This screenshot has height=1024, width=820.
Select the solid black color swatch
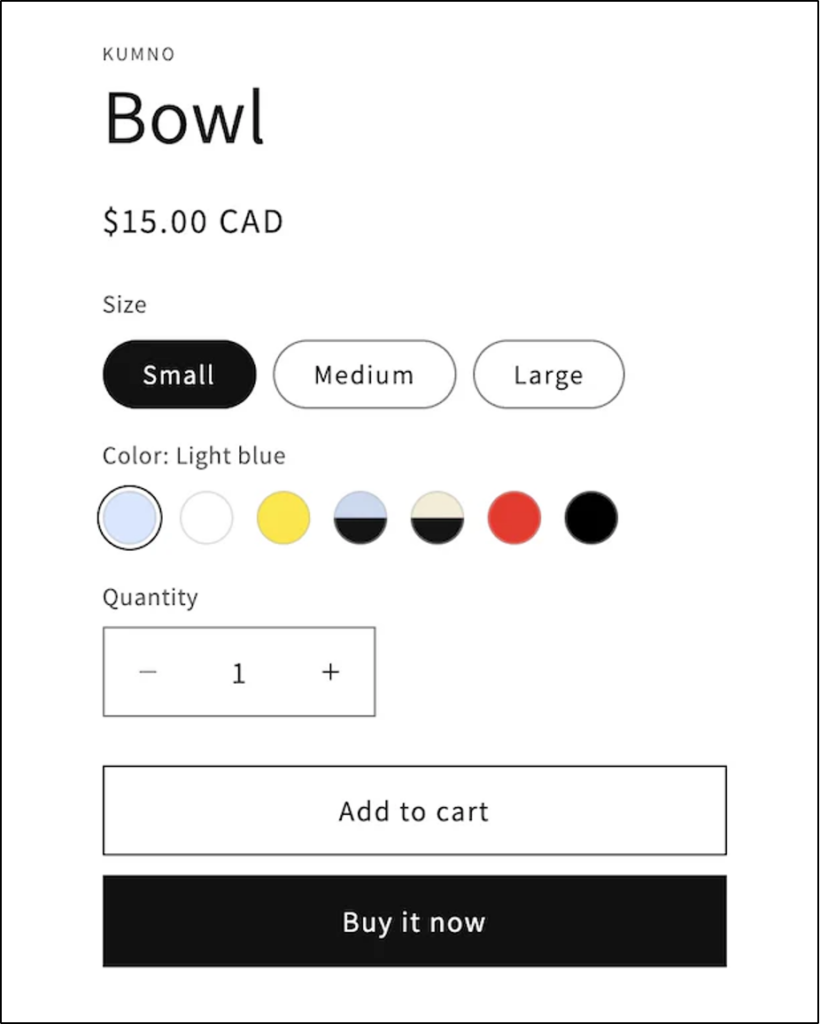click(x=591, y=518)
